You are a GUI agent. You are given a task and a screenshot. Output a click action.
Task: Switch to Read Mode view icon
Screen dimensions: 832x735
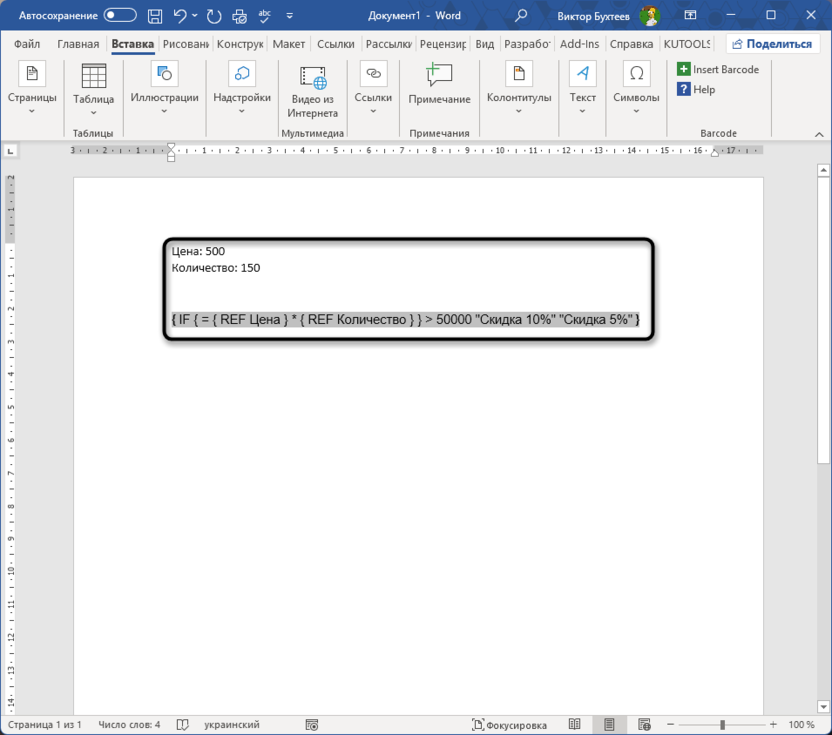tap(575, 724)
